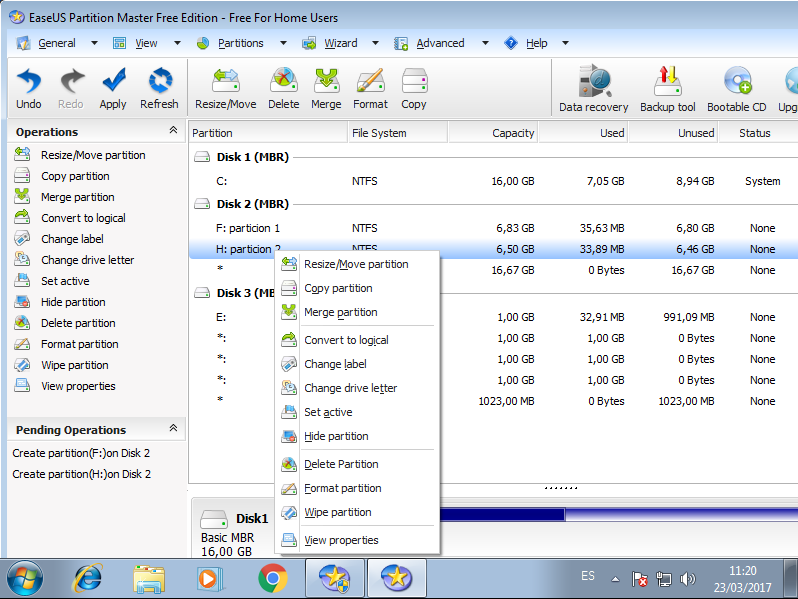Select Wipe partition in Operations panel
The height and width of the screenshot is (599, 798).
click(x=62, y=365)
